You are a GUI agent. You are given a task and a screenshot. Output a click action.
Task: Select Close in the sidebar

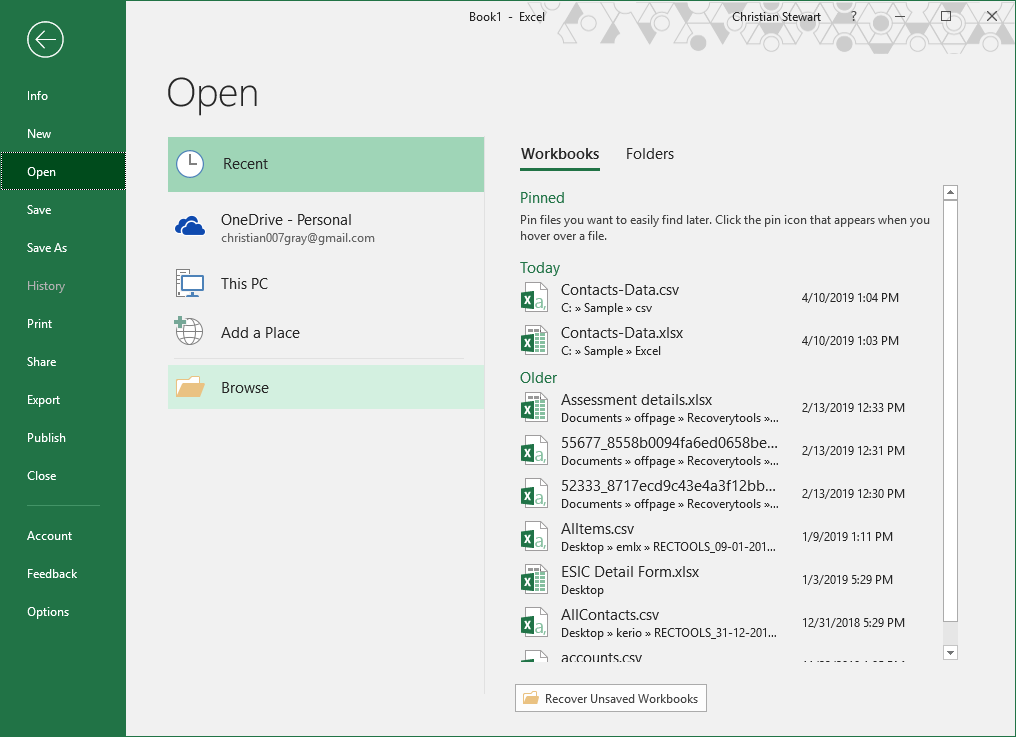tap(63, 476)
